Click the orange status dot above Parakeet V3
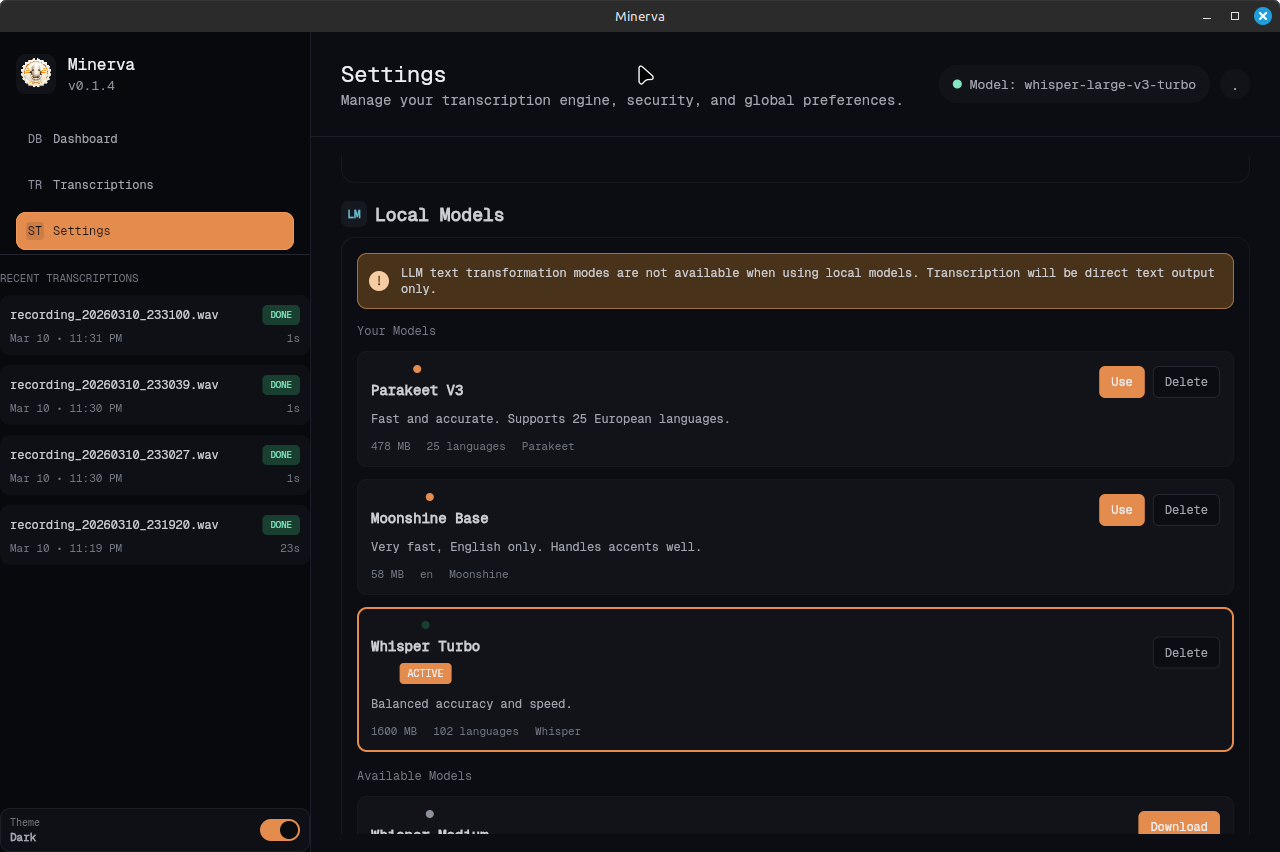This screenshot has width=1280, height=852. click(x=416, y=368)
